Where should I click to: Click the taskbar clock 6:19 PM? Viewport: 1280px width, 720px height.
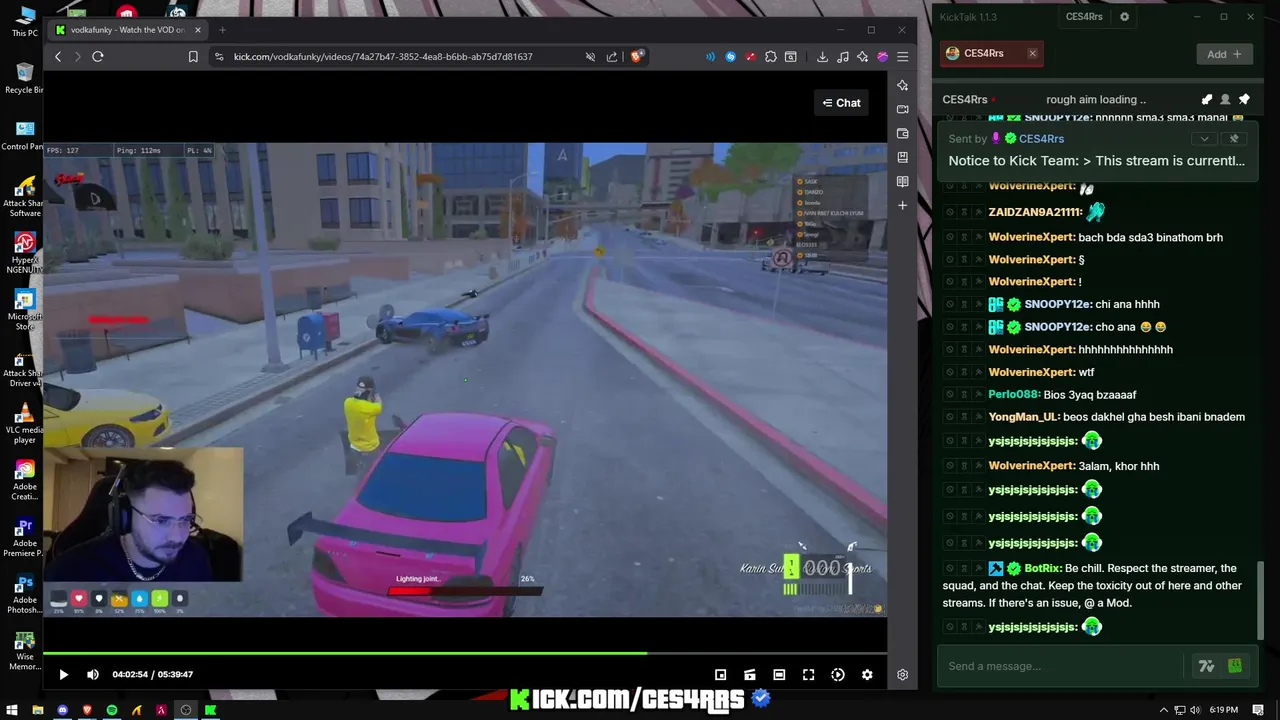click(x=1223, y=710)
